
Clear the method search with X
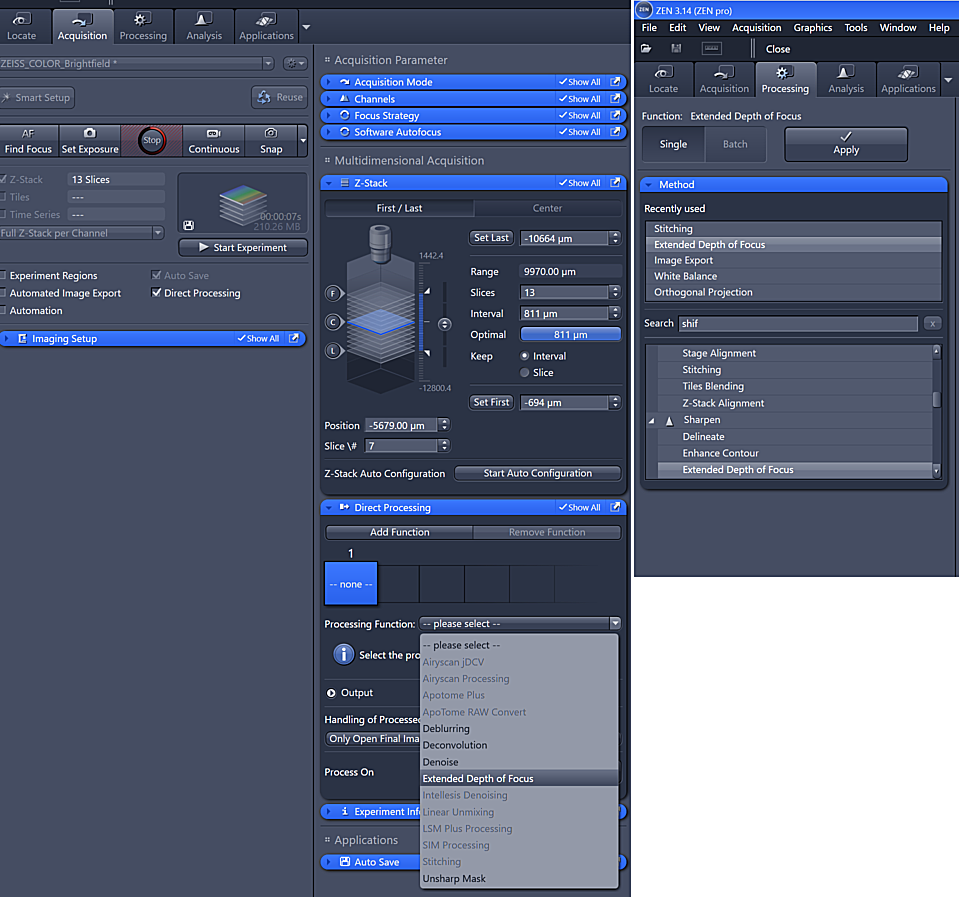932,323
